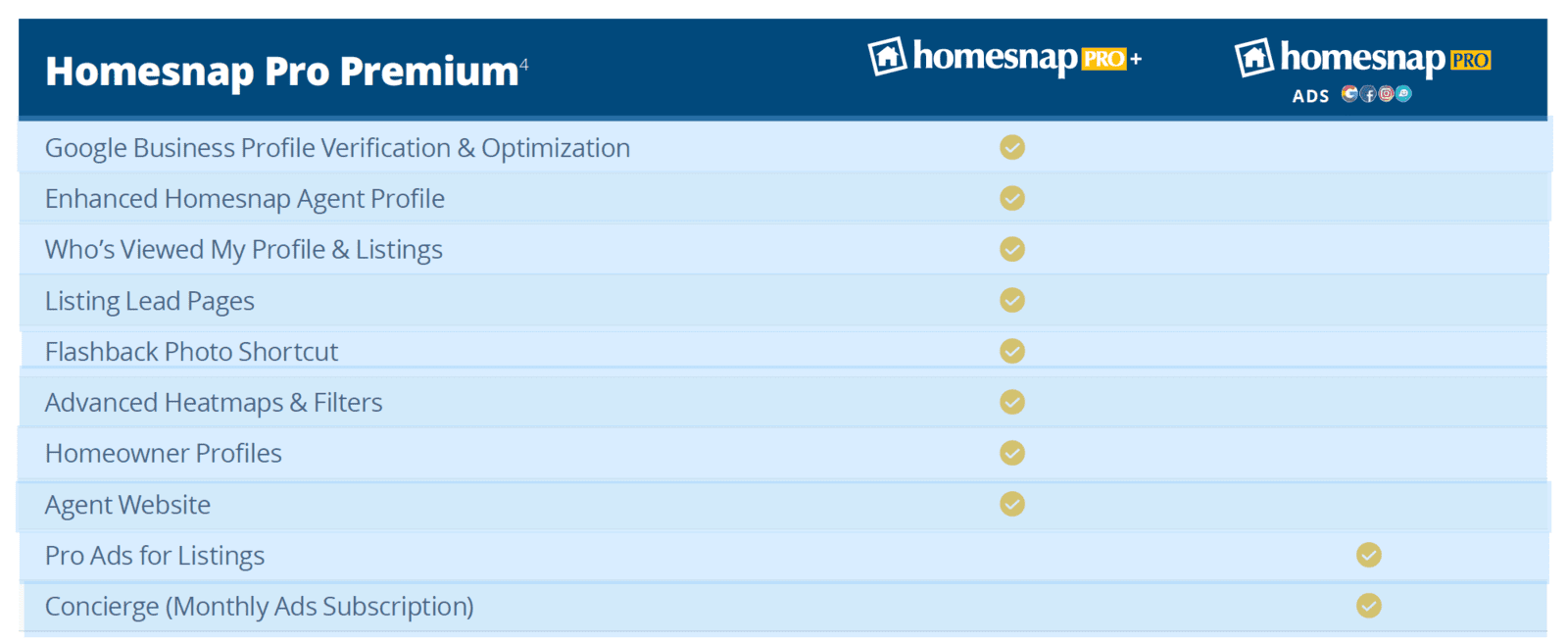
Task: Click the Homesnap Pro Premium heading
Action: click(x=282, y=72)
